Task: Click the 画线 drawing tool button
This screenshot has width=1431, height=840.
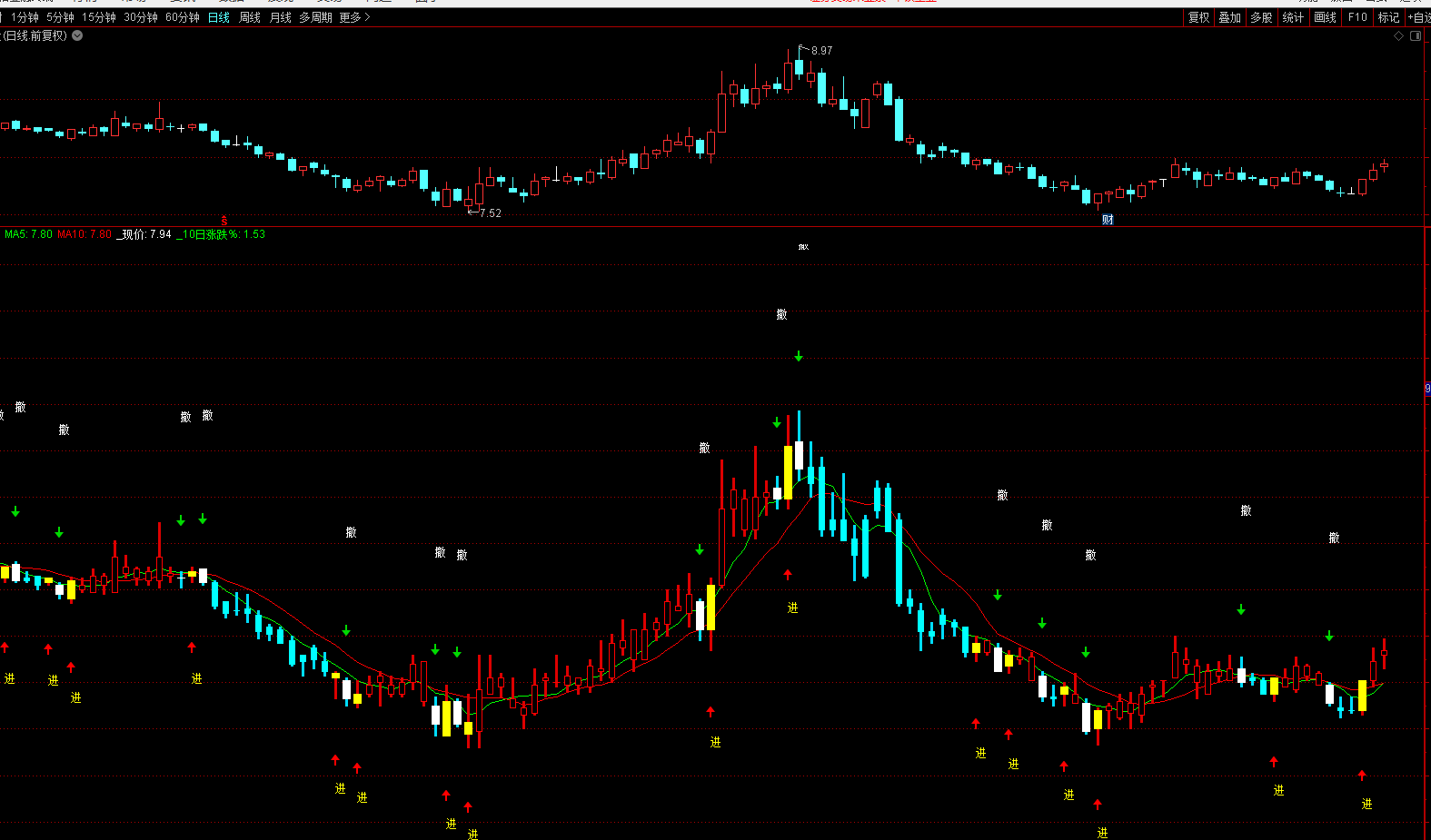Action: tap(1325, 17)
